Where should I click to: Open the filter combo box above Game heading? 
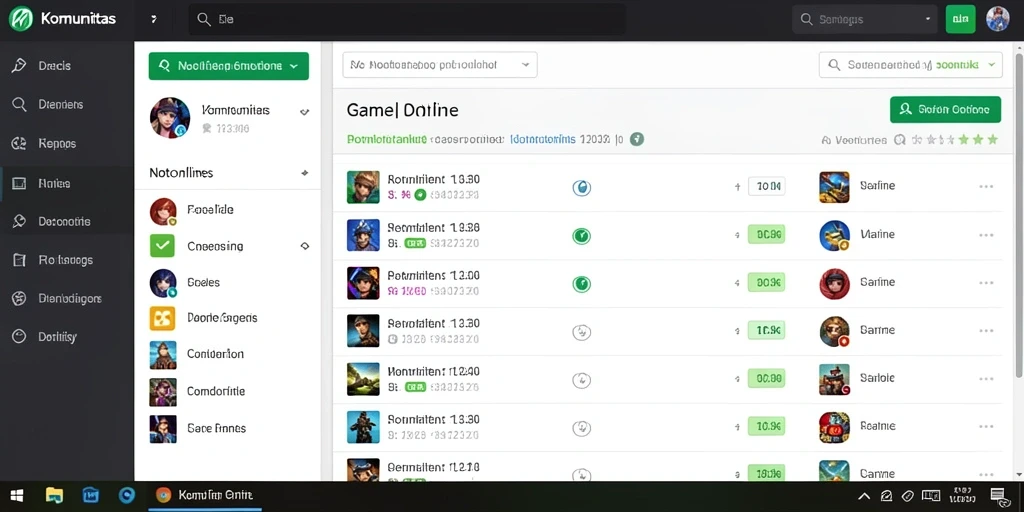coord(440,65)
